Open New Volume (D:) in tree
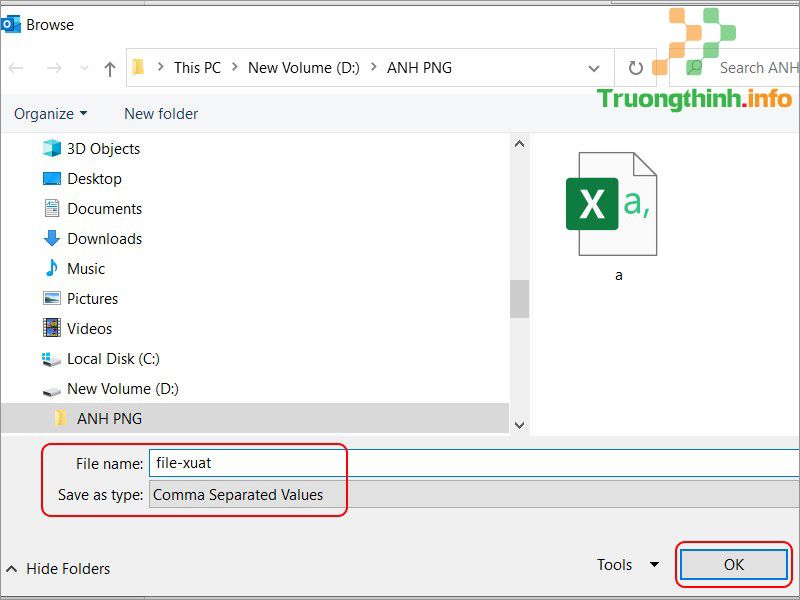This screenshot has width=800, height=600. (123, 389)
